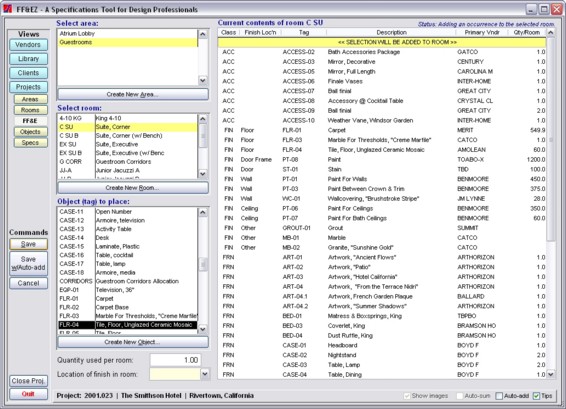This screenshot has width=566, height=409.
Task: Click Save w/Auto-add command button
Action: (x=28, y=264)
